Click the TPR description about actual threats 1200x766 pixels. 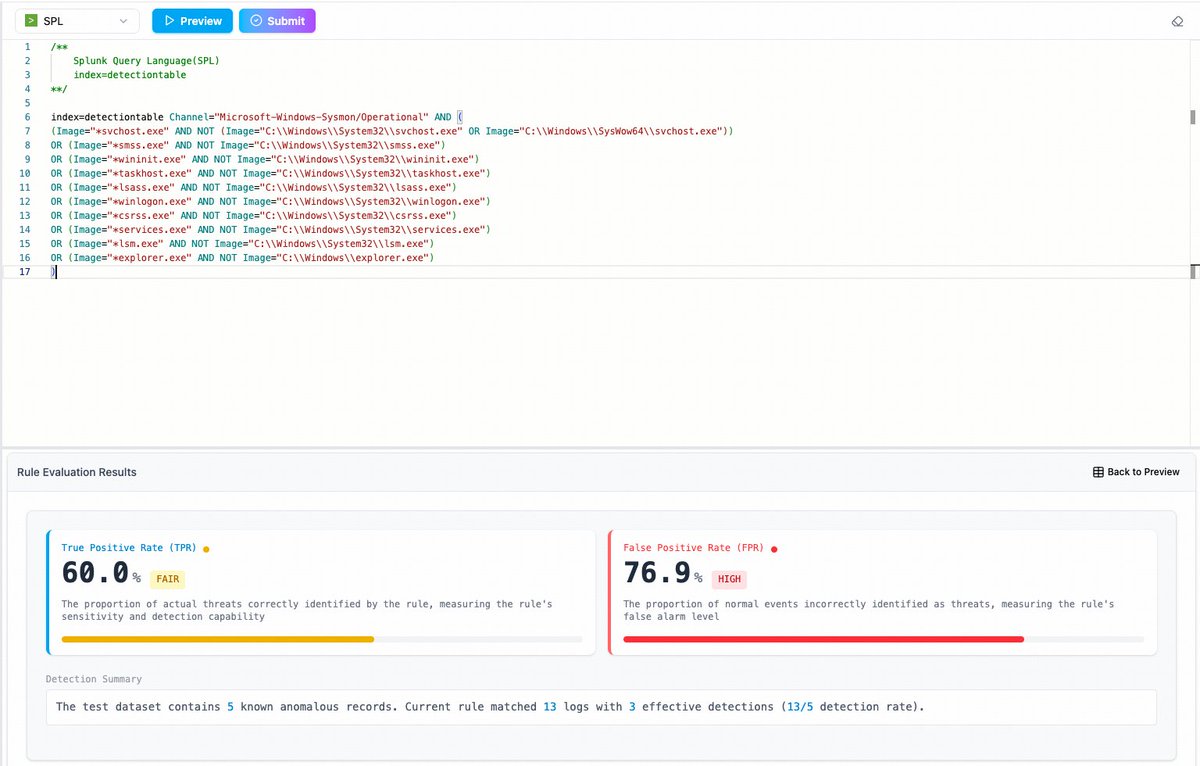(x=307, y=610)
